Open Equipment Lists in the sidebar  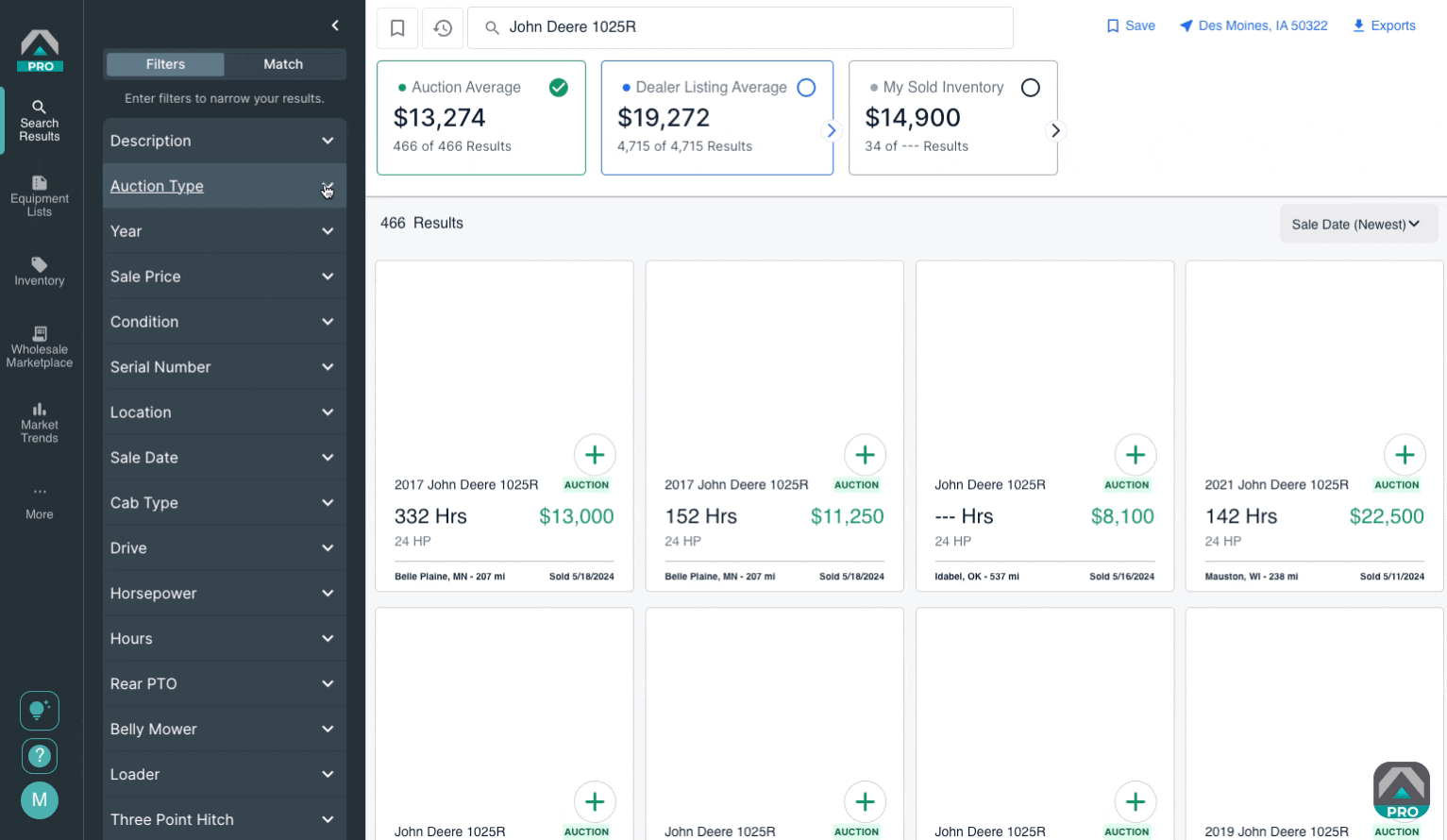coord(40,196)
